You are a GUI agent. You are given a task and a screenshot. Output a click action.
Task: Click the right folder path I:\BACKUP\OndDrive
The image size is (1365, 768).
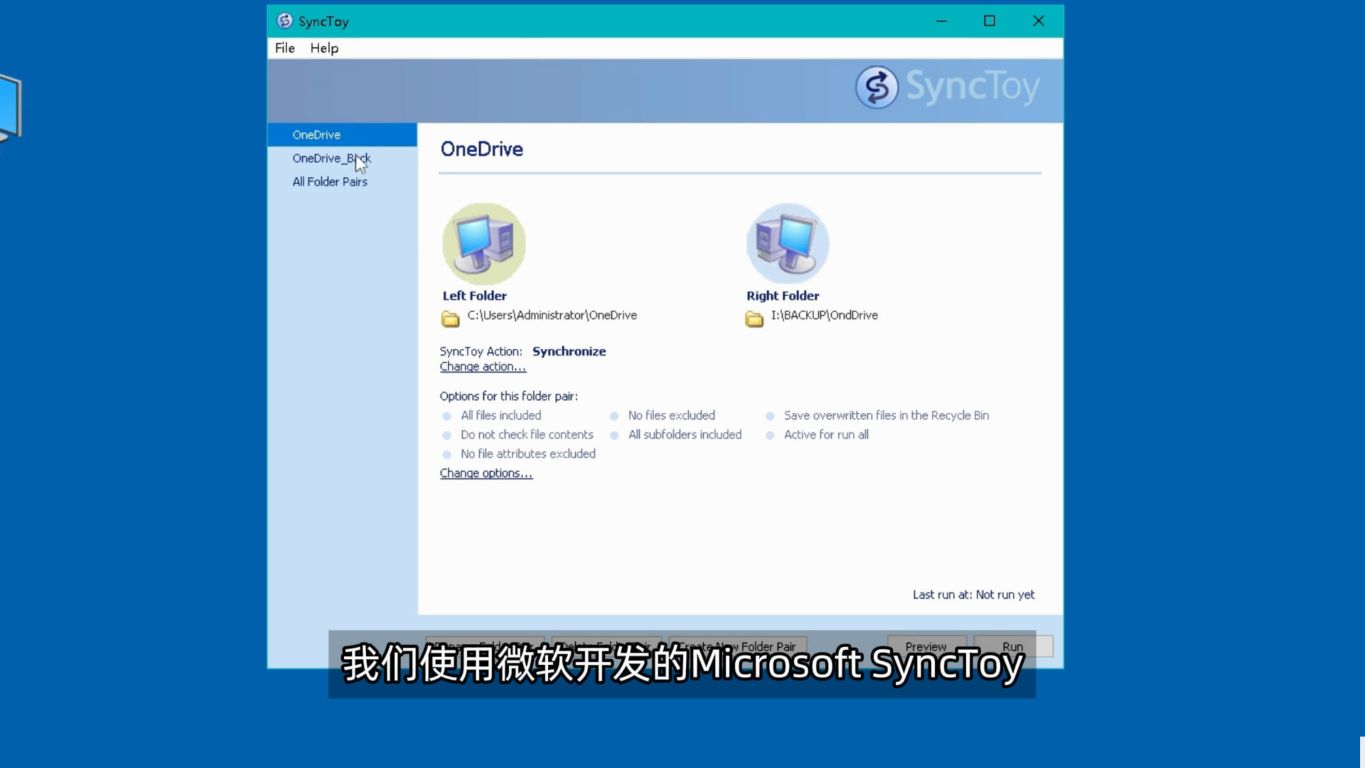point(824,315)
